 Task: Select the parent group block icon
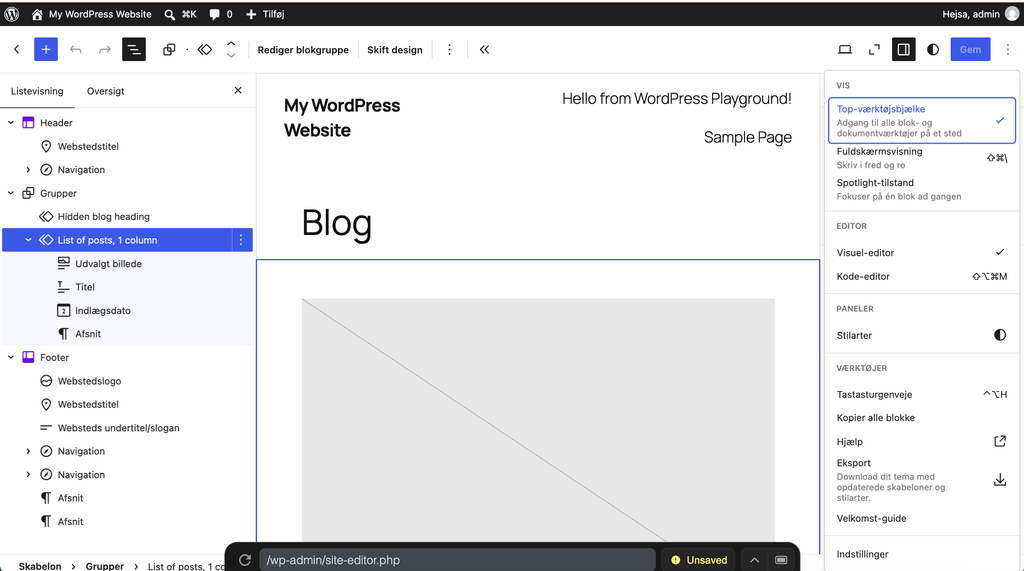(169, 50)
